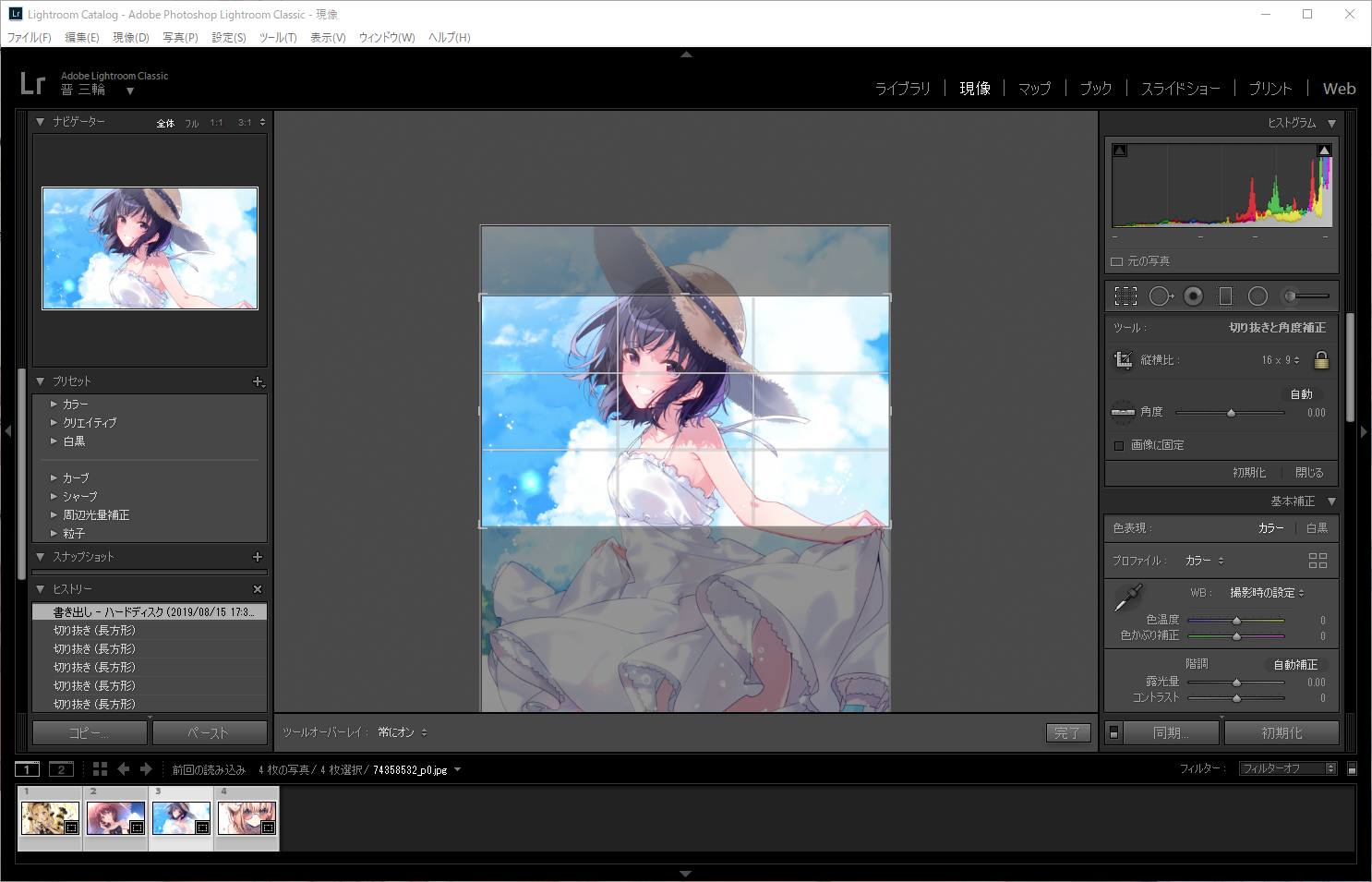The image size is (1372, 882).
Task: Click the 完了 done button
Action: [1068, 732]
